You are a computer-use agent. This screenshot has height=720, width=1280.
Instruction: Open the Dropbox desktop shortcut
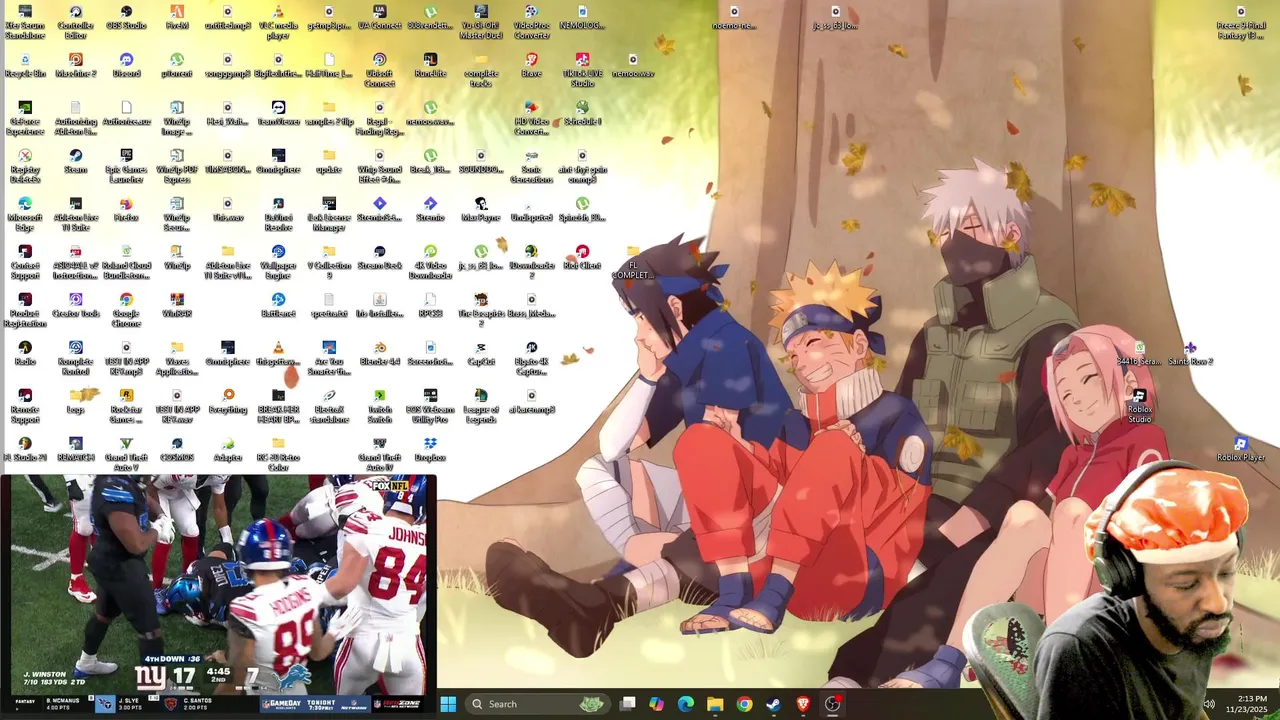[x=430, y=450]
